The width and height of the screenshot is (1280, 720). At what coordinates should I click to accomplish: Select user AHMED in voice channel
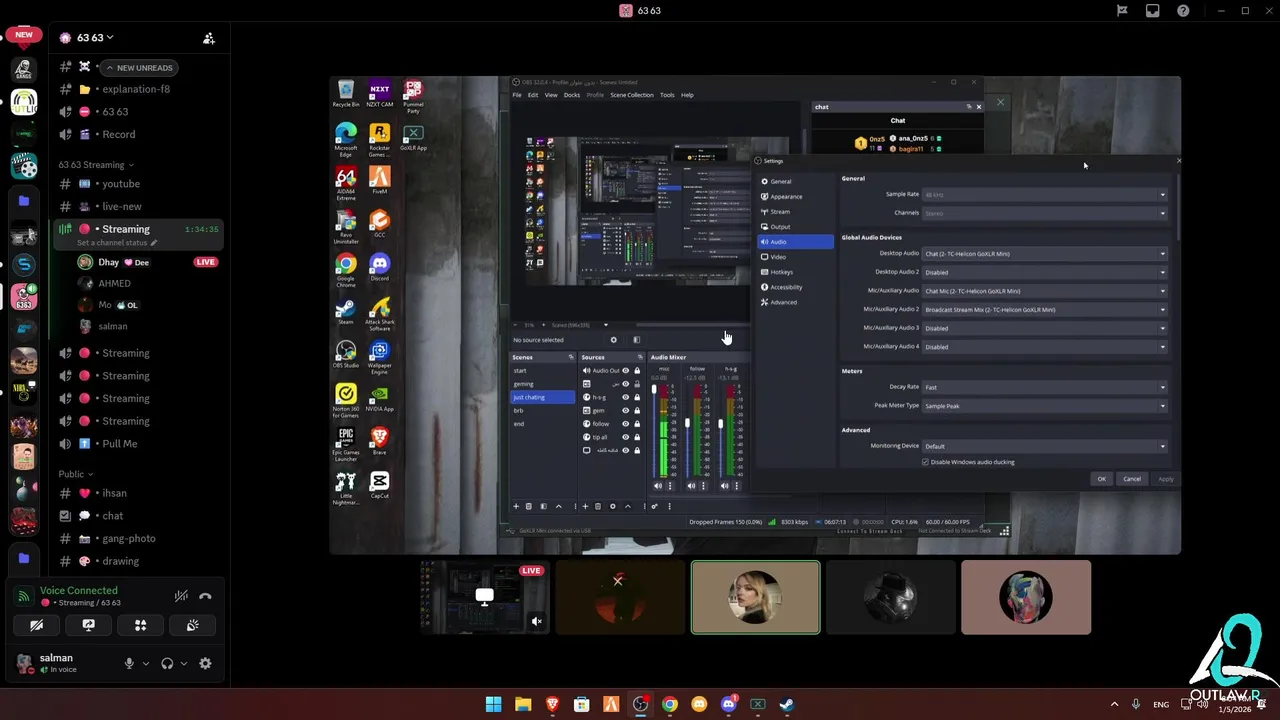(114, 284)
